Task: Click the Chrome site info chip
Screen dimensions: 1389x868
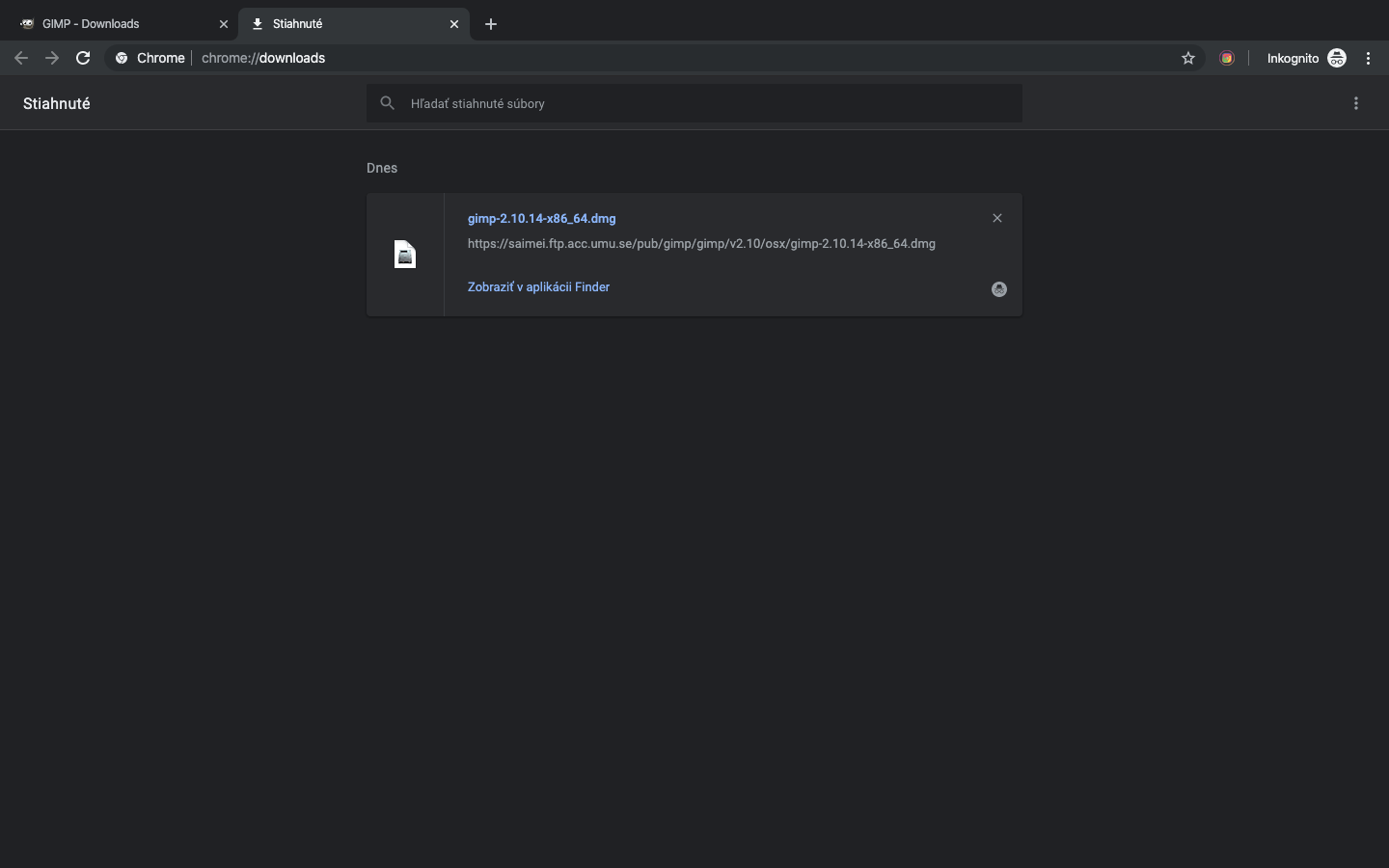Action: coord(150,58)
